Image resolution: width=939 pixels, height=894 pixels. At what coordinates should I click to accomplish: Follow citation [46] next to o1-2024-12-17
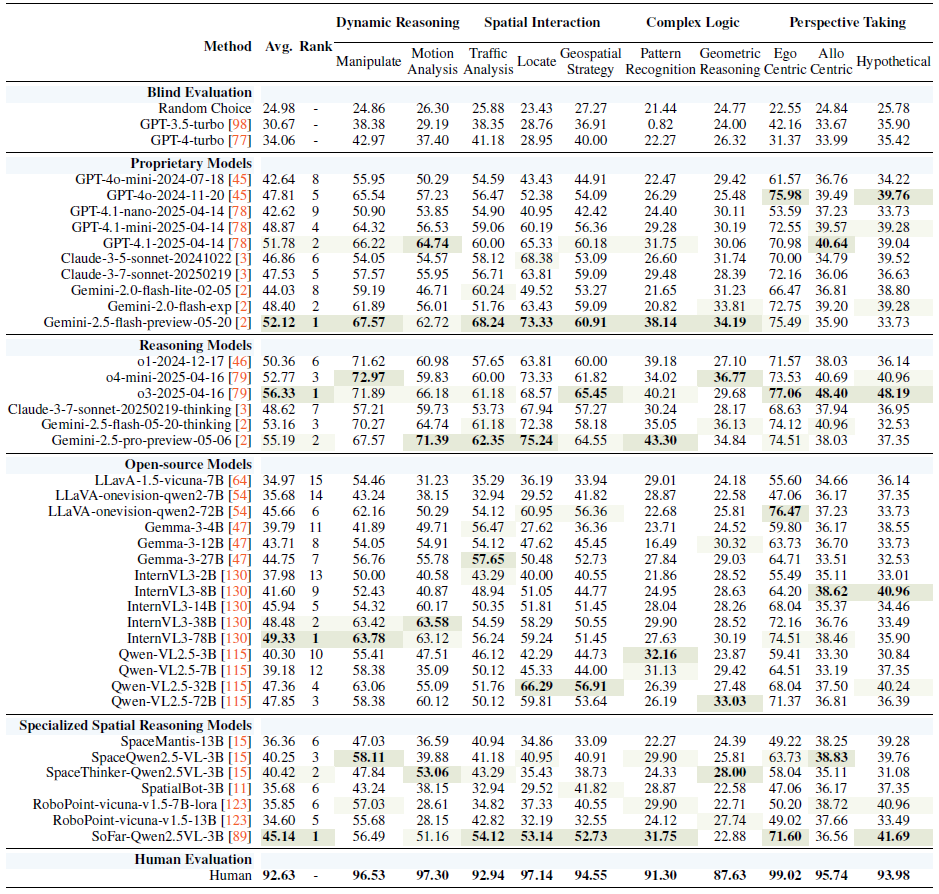[x=240, y=362]
